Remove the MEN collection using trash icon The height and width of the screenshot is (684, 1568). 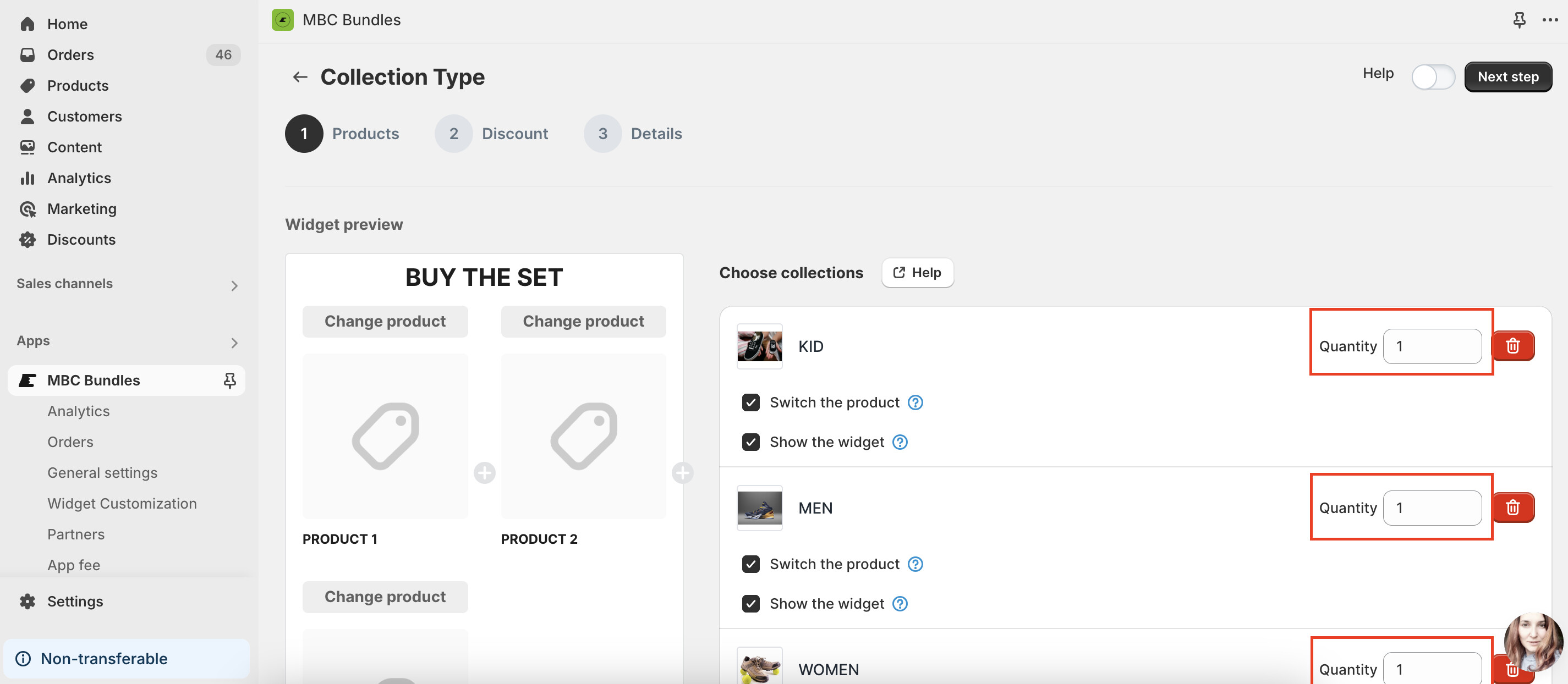click(x=1512, y=508)
